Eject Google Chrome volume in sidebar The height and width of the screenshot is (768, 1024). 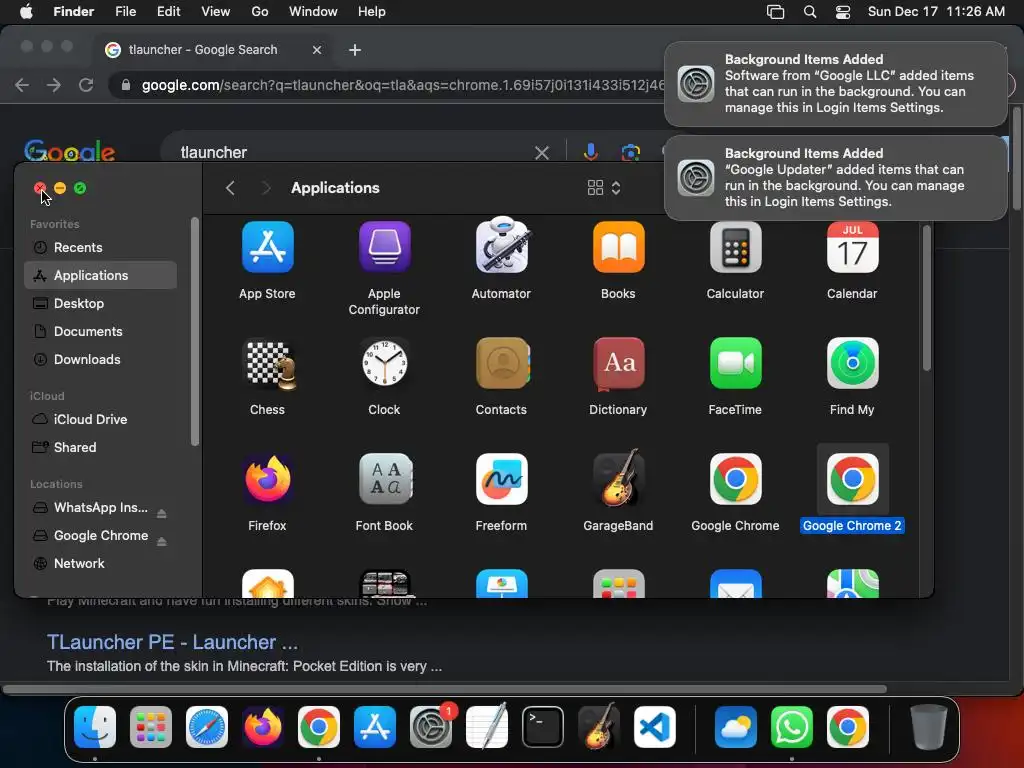(161, 541)
